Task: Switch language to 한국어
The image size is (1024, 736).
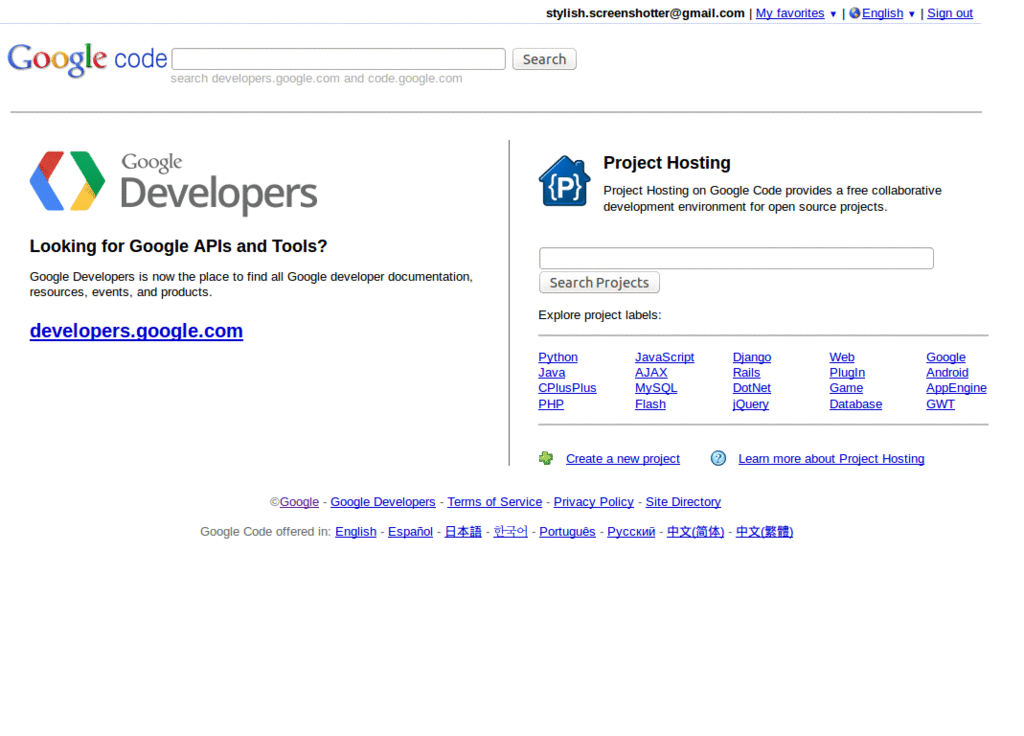Action: (x=510, y=532)
